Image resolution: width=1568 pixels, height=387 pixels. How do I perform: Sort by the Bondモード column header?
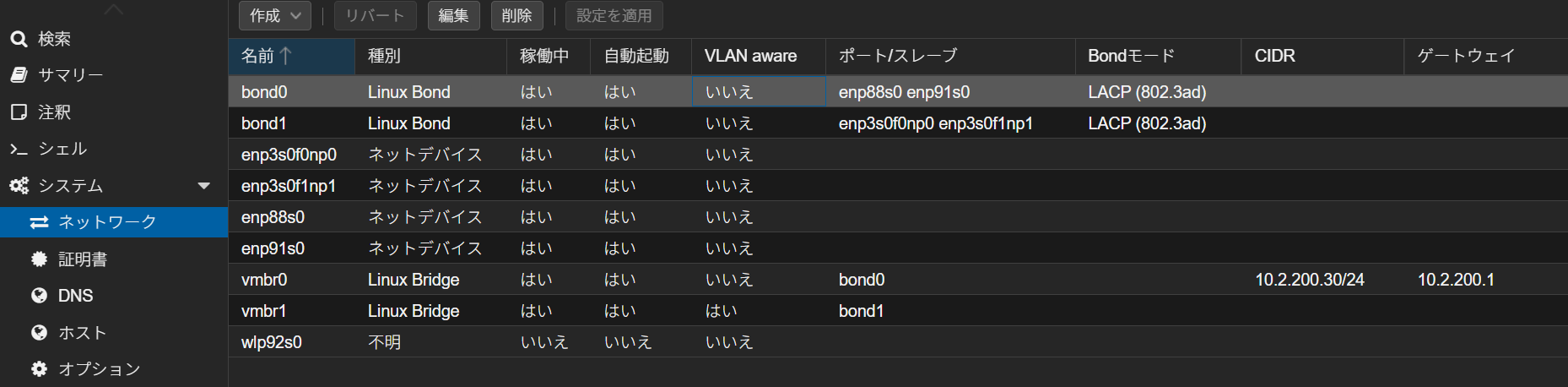(1158, 56)
